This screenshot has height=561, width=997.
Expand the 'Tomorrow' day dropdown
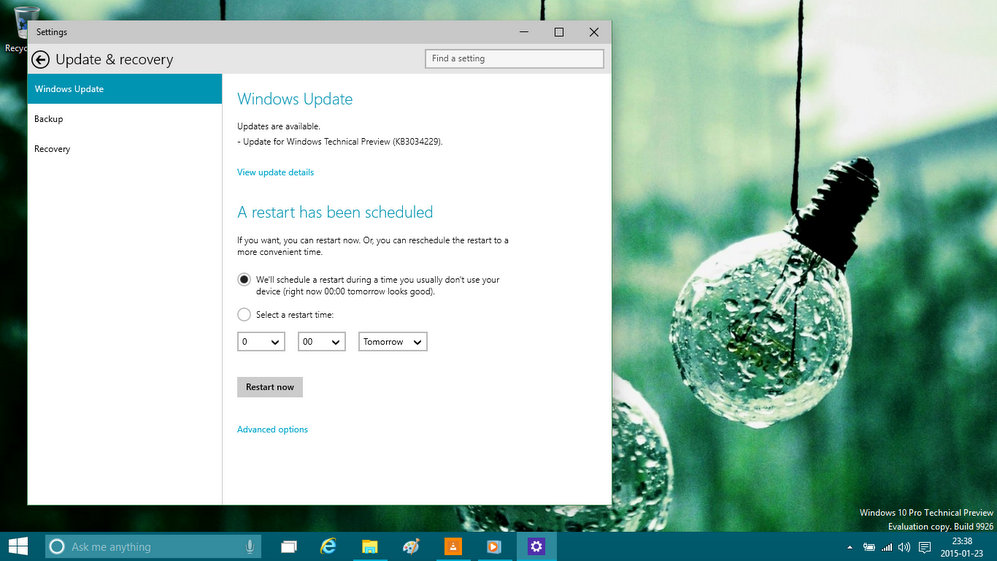393,342
